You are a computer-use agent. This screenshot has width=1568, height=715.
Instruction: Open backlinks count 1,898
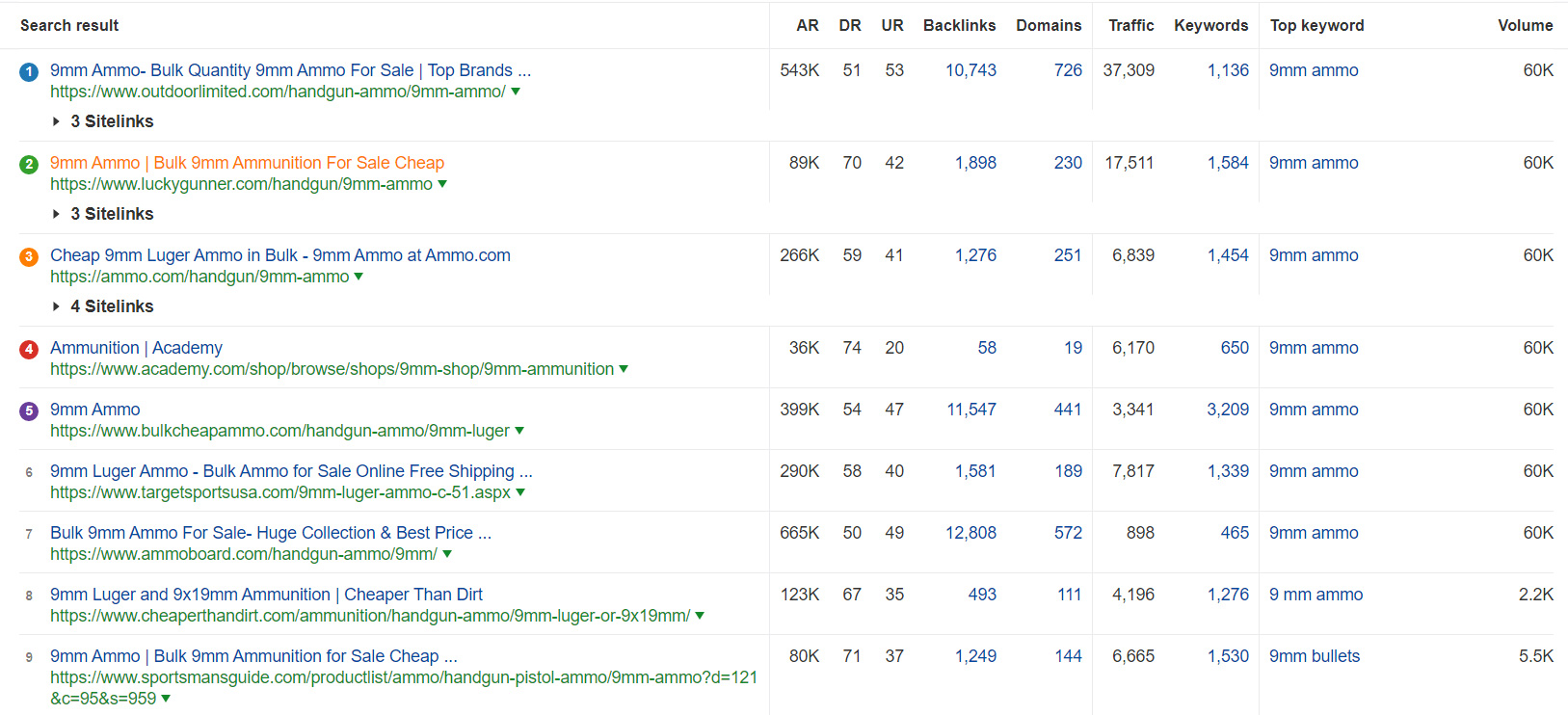pyautogui.click(x=975, y=163)
